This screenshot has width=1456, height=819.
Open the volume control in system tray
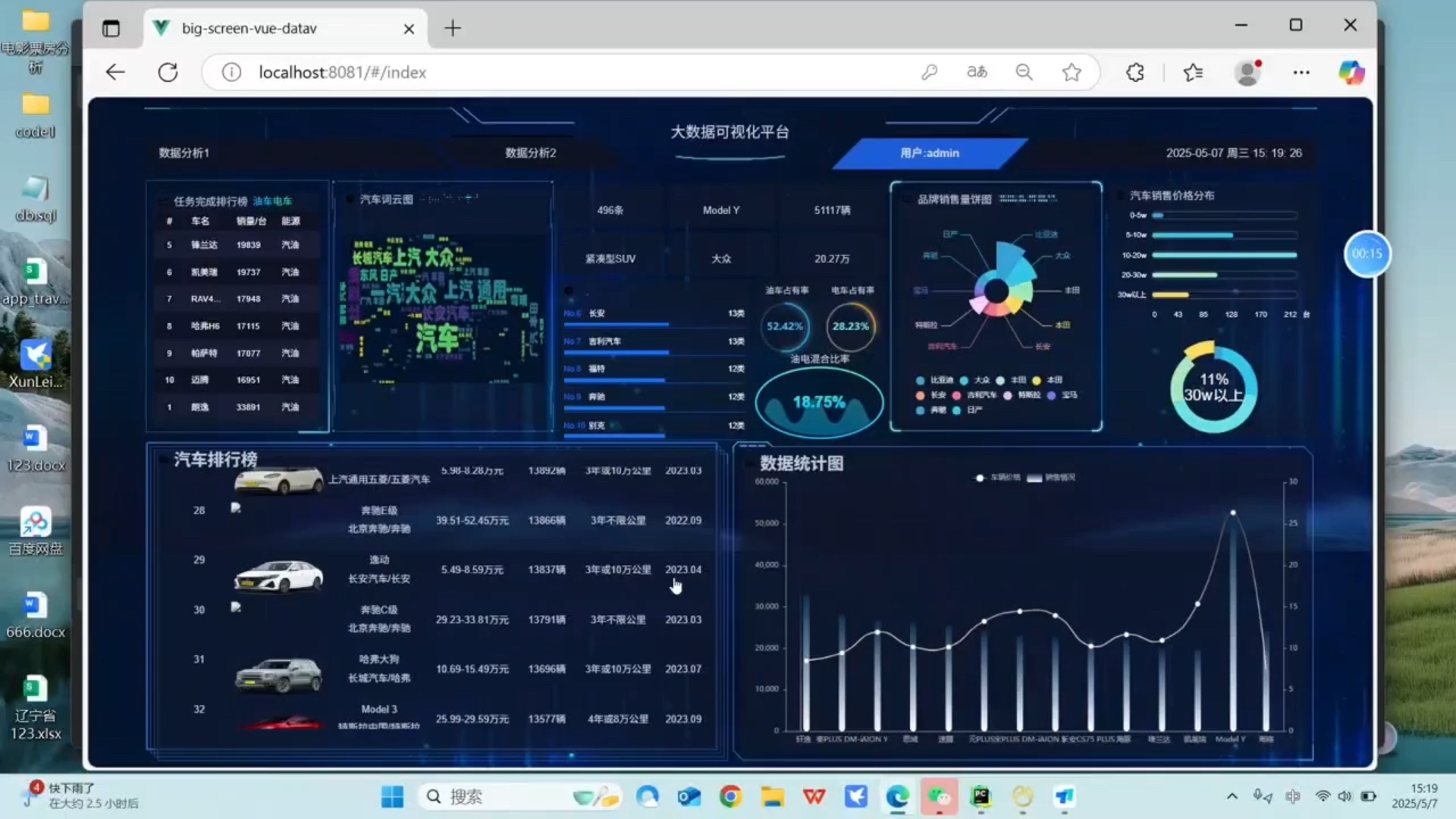tap(1345, 796)
